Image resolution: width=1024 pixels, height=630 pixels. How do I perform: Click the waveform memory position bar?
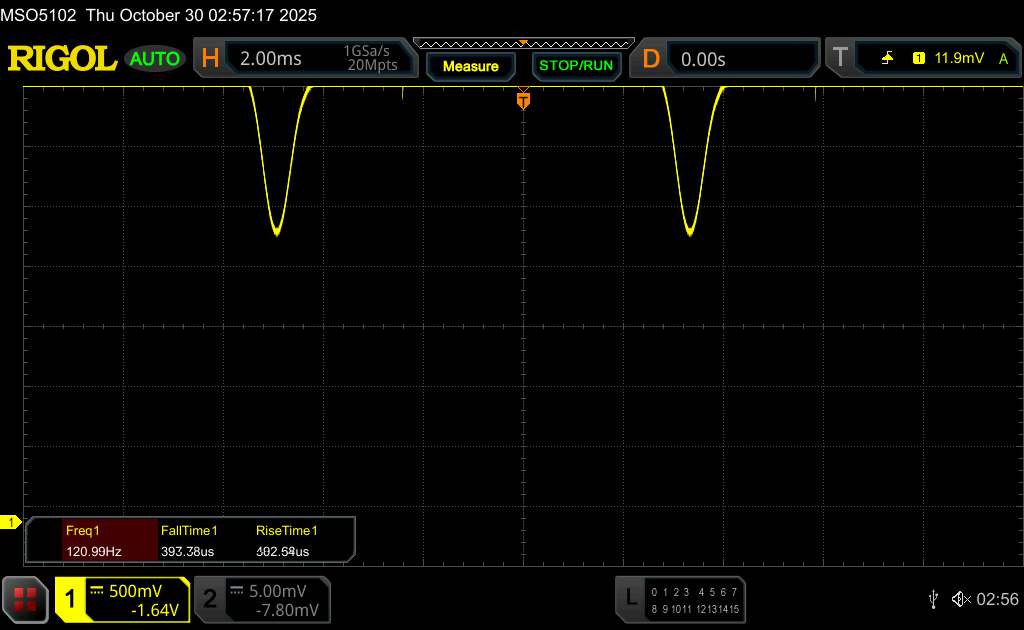pyautogui.click(x=523, y=43)
